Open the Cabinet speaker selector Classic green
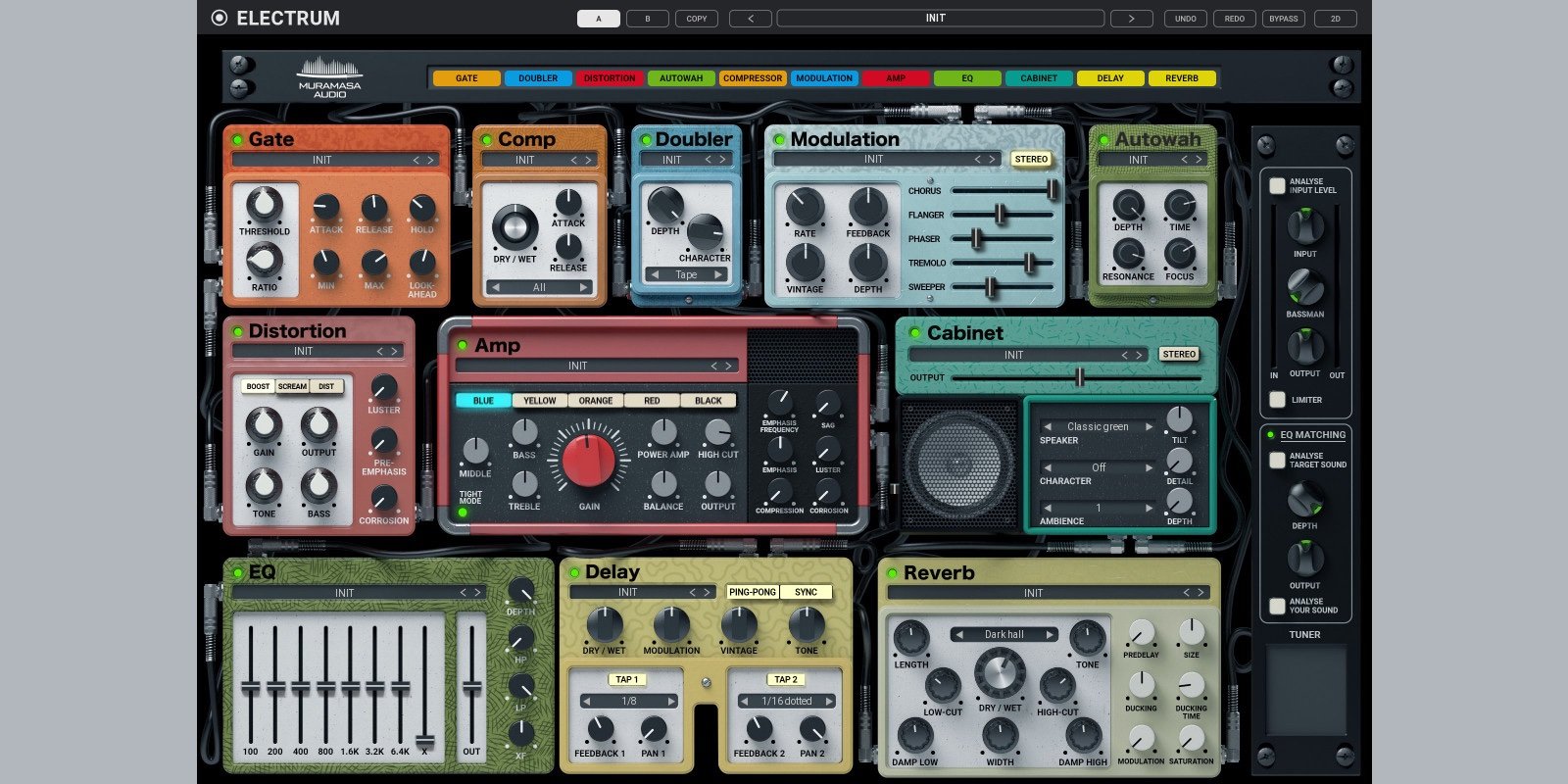 [1098, 426]
